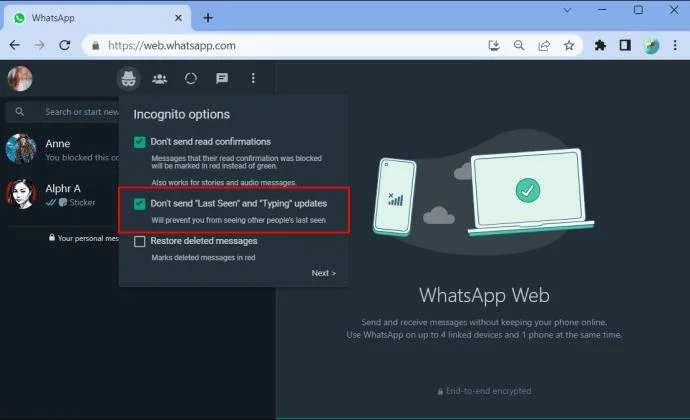Click Marks deleted messages in red description
This screenshot has width=690, height=420.
203,258
